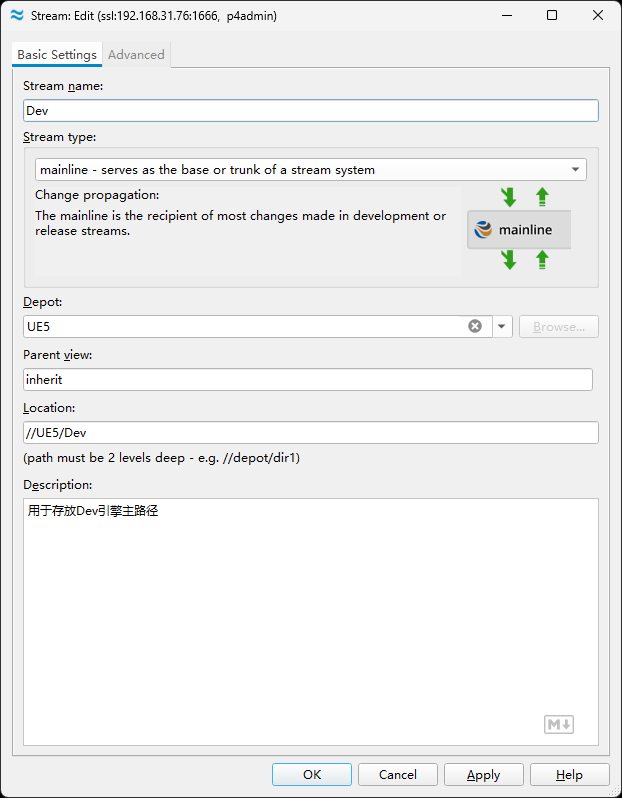Expand the Depot dropdown arrow
Screen dimensions: 622x798
coord(502,326)
